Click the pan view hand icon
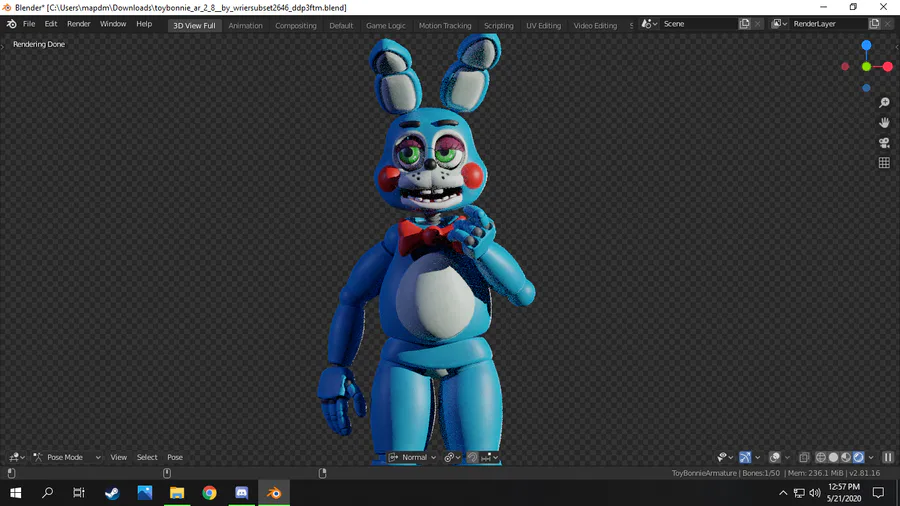This screenshot has height=506, width=900. pyautogui.click(x=884, y=123)
